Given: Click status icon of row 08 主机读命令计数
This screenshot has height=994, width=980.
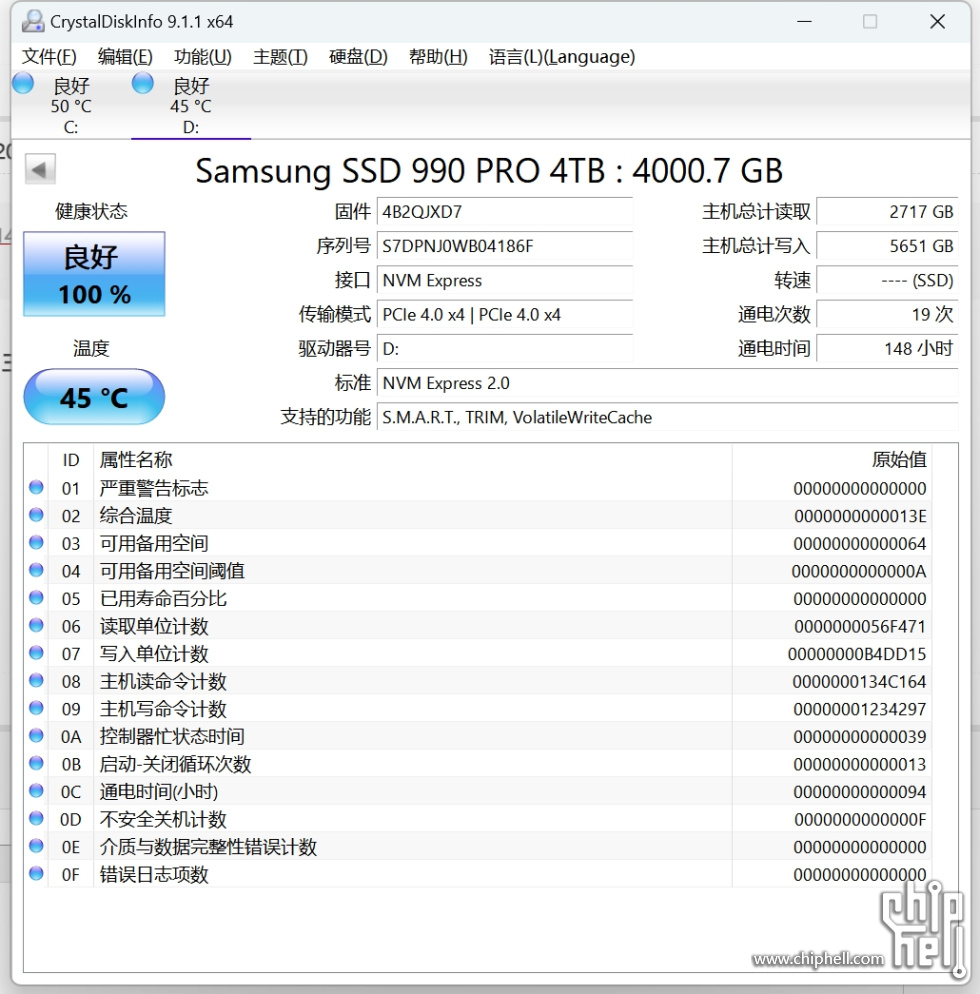Looking at the screenshot, I should coord(37,680).
